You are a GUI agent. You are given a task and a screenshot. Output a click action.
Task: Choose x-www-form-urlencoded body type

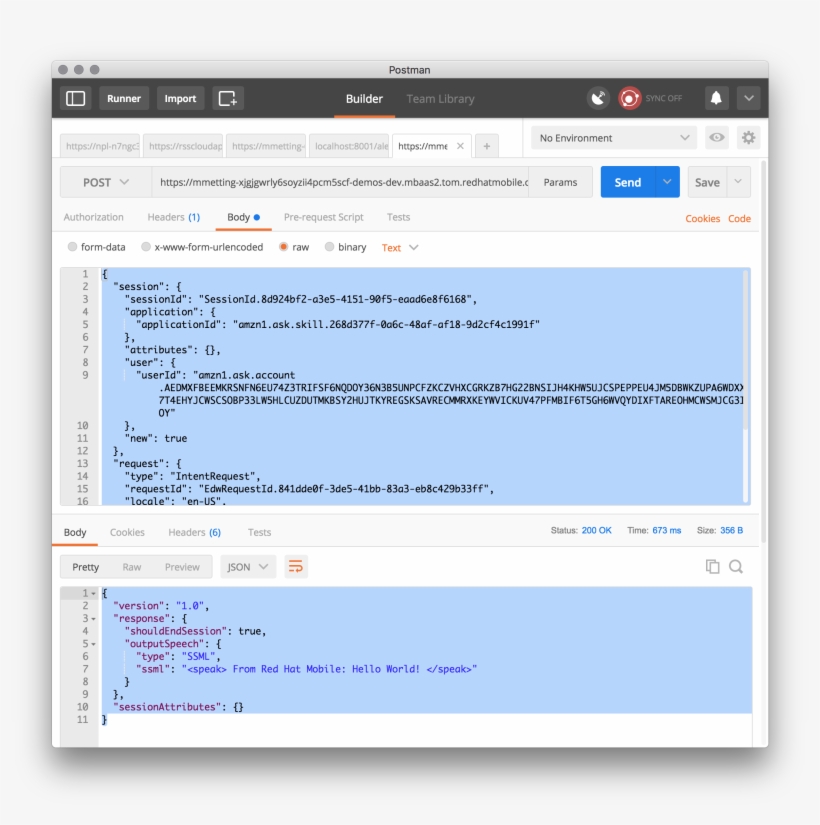tap(146, 247)
